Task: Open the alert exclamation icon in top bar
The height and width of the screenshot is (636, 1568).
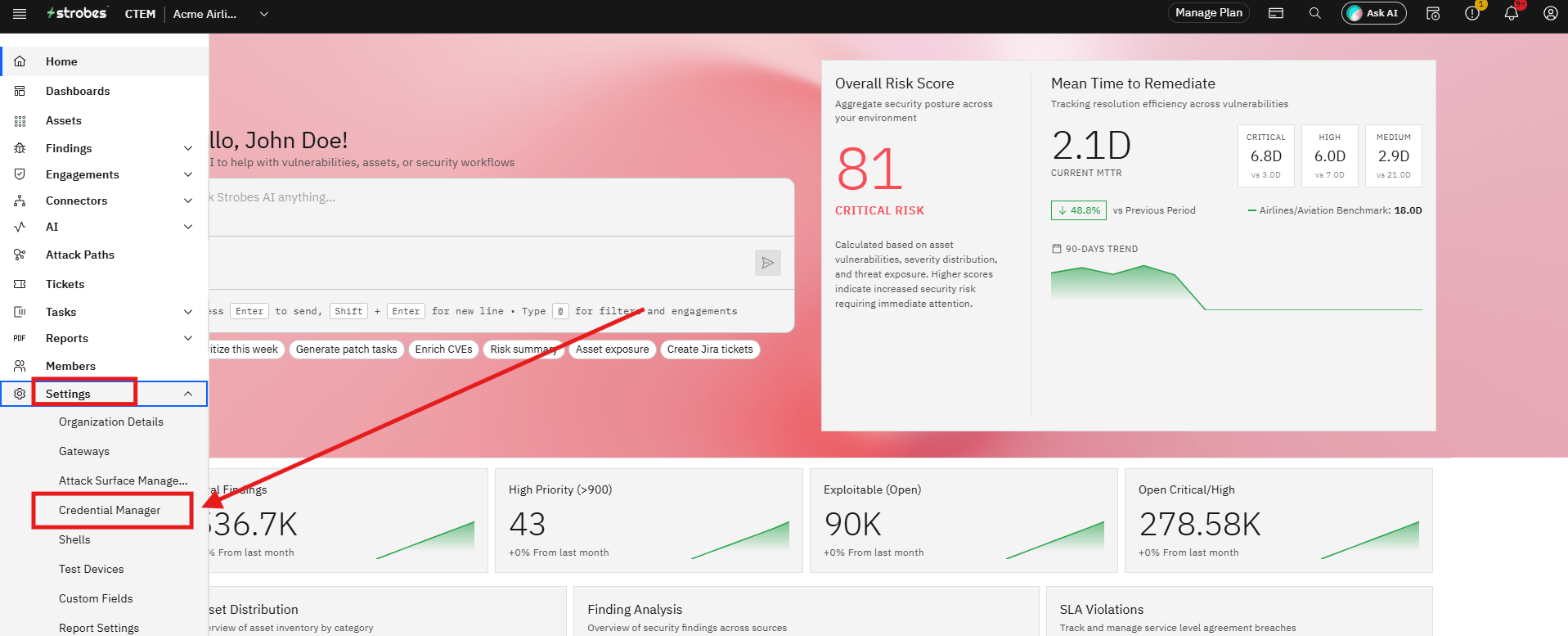Action: (1472, 14)
